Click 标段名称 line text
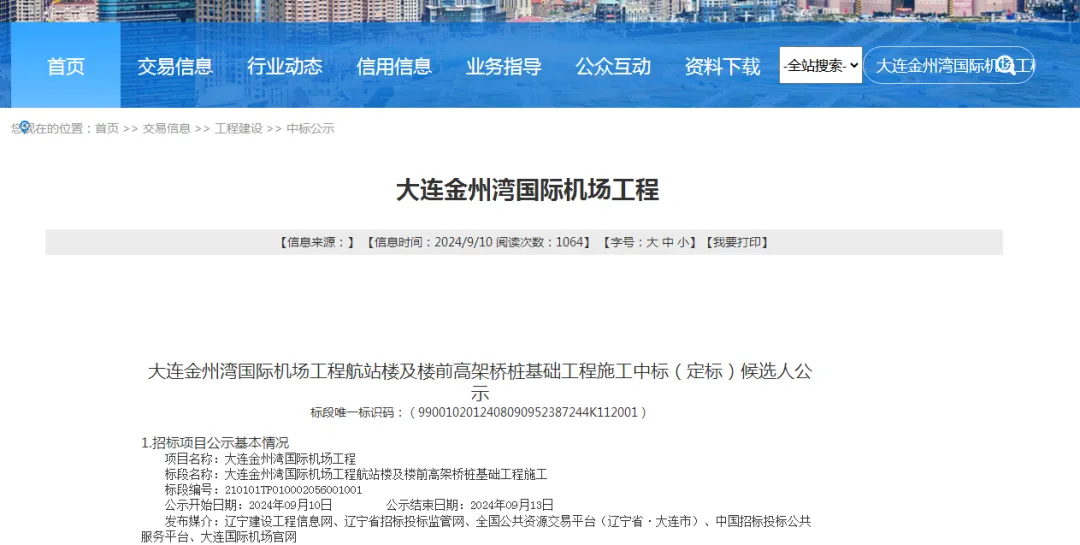Screen dimensions: 1080x545 (355, 474)
